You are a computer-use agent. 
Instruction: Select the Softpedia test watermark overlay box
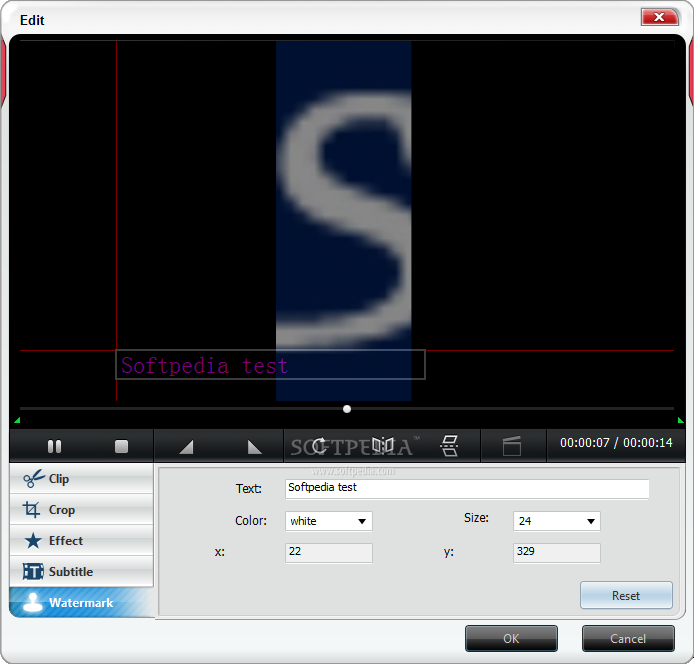(x=270, y=365)
